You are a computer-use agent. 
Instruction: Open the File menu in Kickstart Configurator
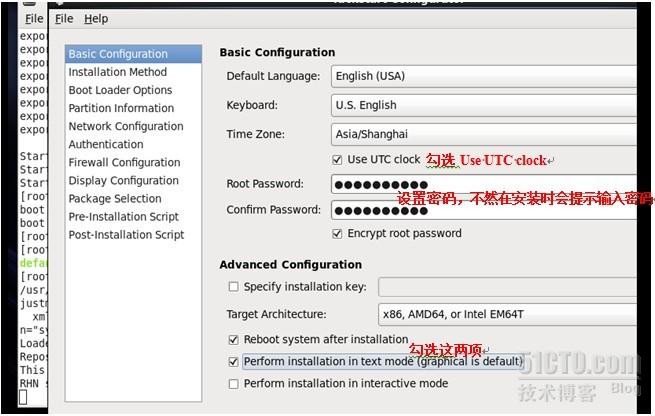(x=64, y=19)
